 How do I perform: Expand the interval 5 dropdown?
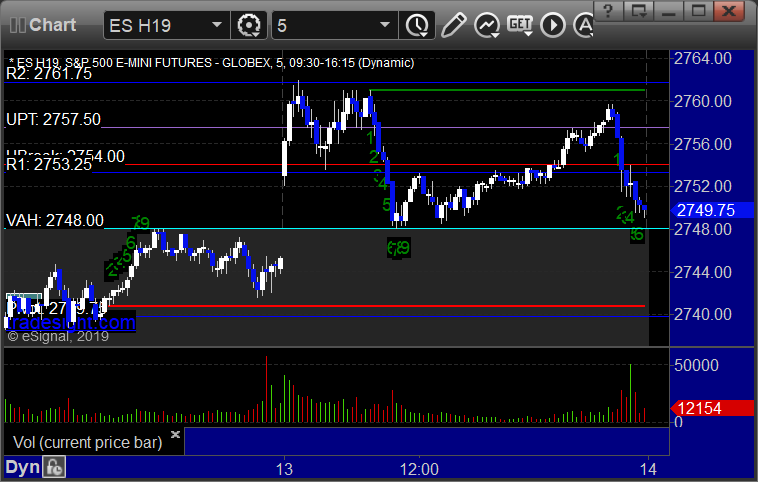point(385,25)
